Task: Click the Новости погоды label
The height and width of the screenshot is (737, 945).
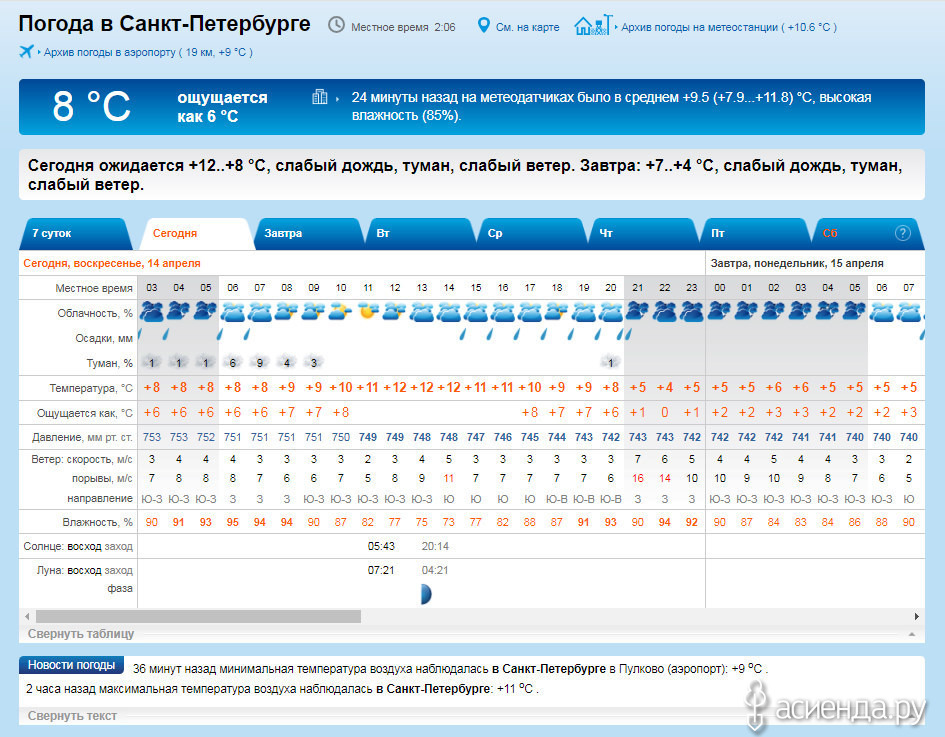Action: click(71, 665)
